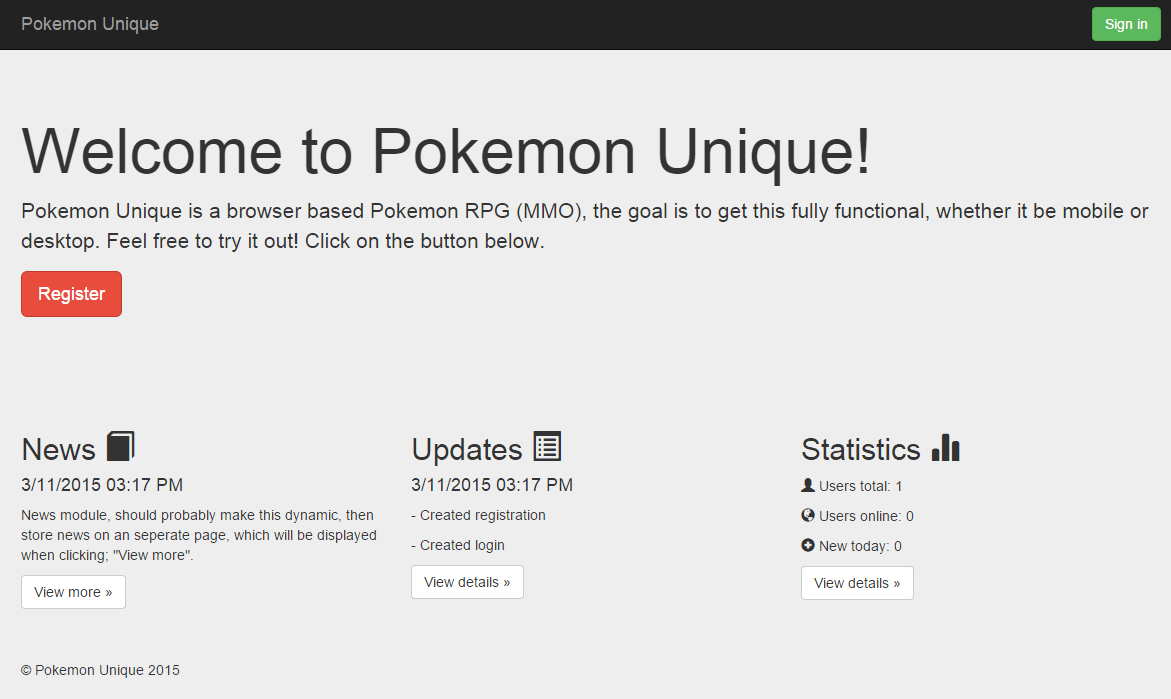
Task: Open the Pokemon Unique navbar brand link
Action: point(90,24)
